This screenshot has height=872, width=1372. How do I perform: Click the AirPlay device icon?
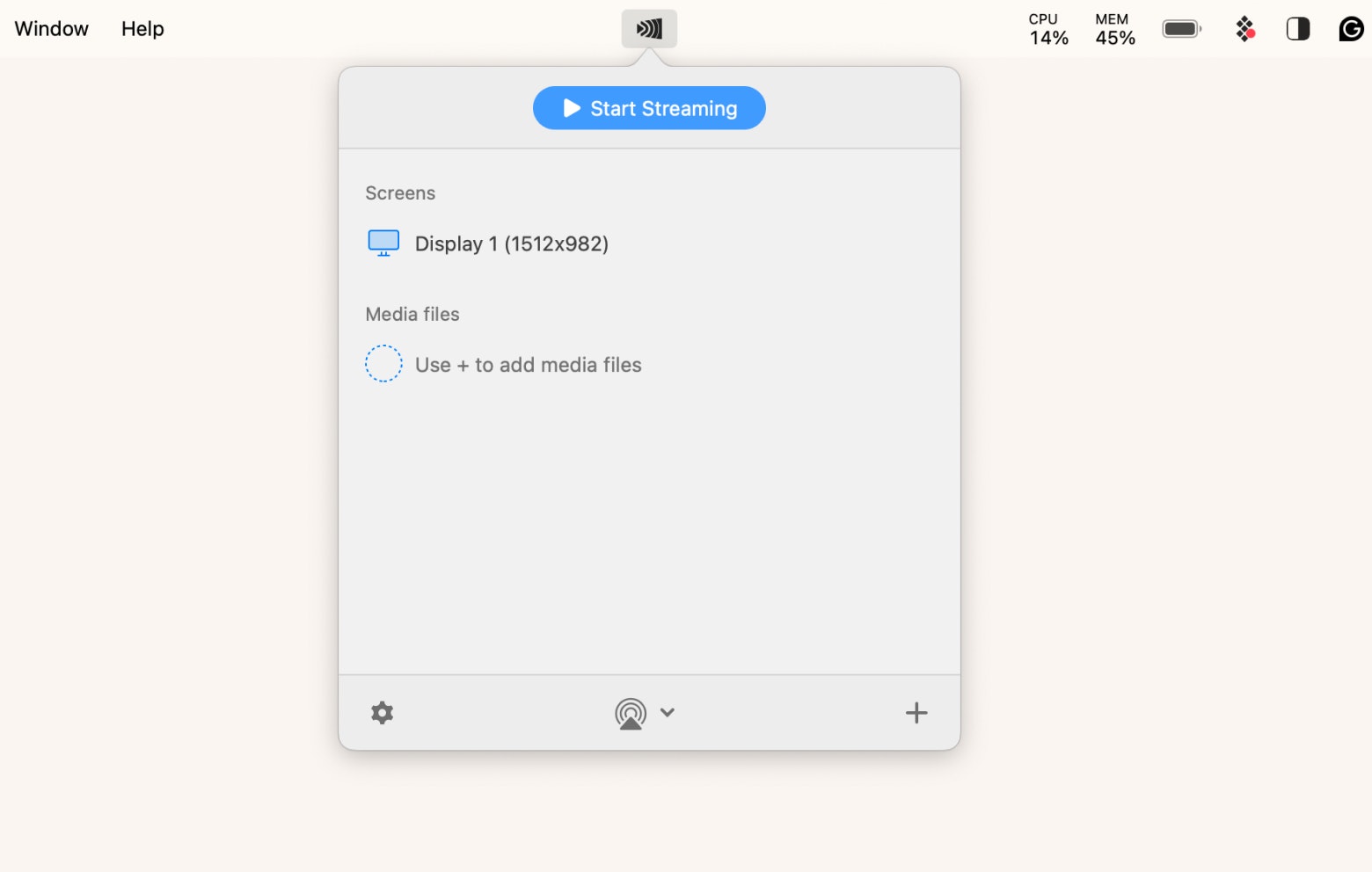pos(631,714)
